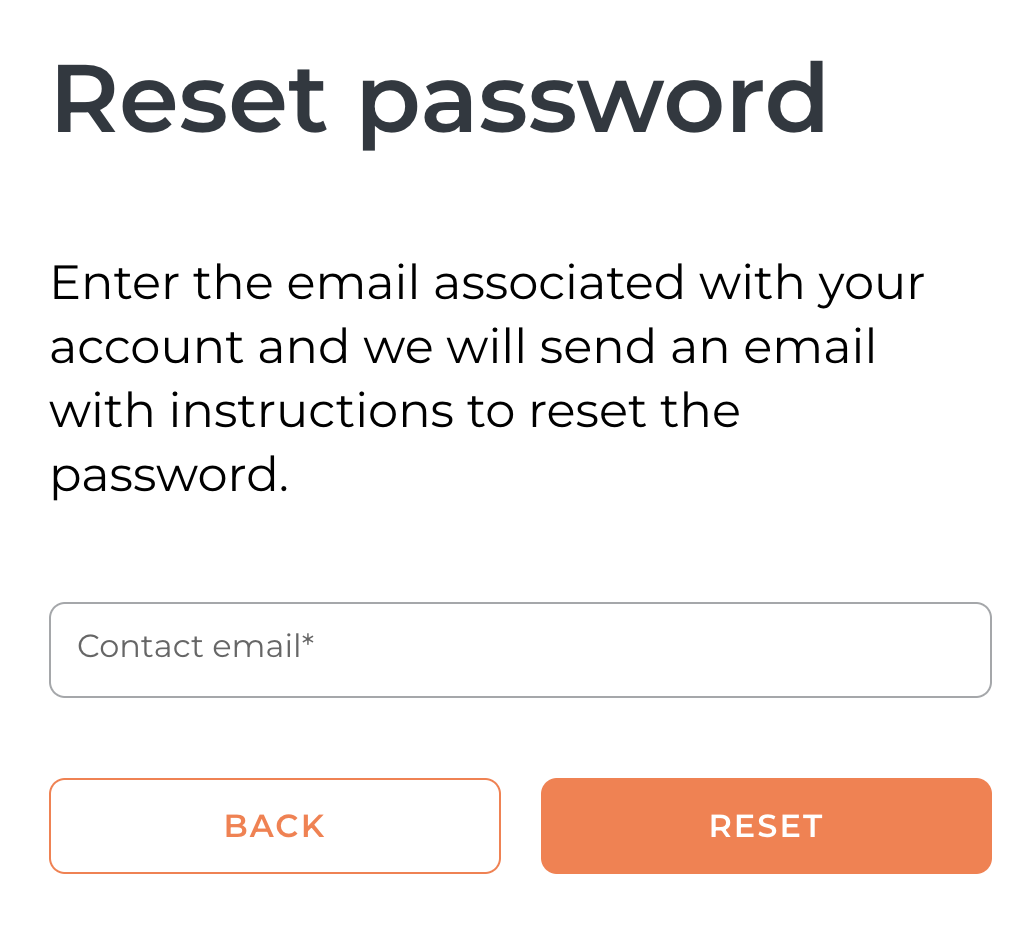Click the words "associated with your" in the instructions
The width and height of the screenshot is (1034, 942).
(x=678, y=283)
